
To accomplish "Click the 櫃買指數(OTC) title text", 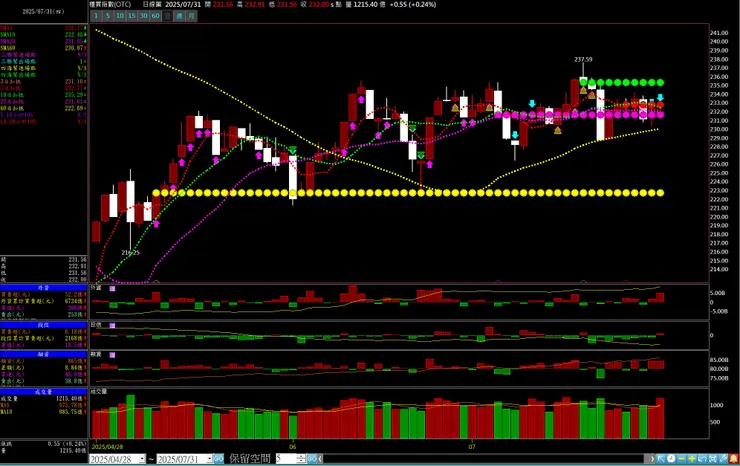I will [x=110, y=4].
